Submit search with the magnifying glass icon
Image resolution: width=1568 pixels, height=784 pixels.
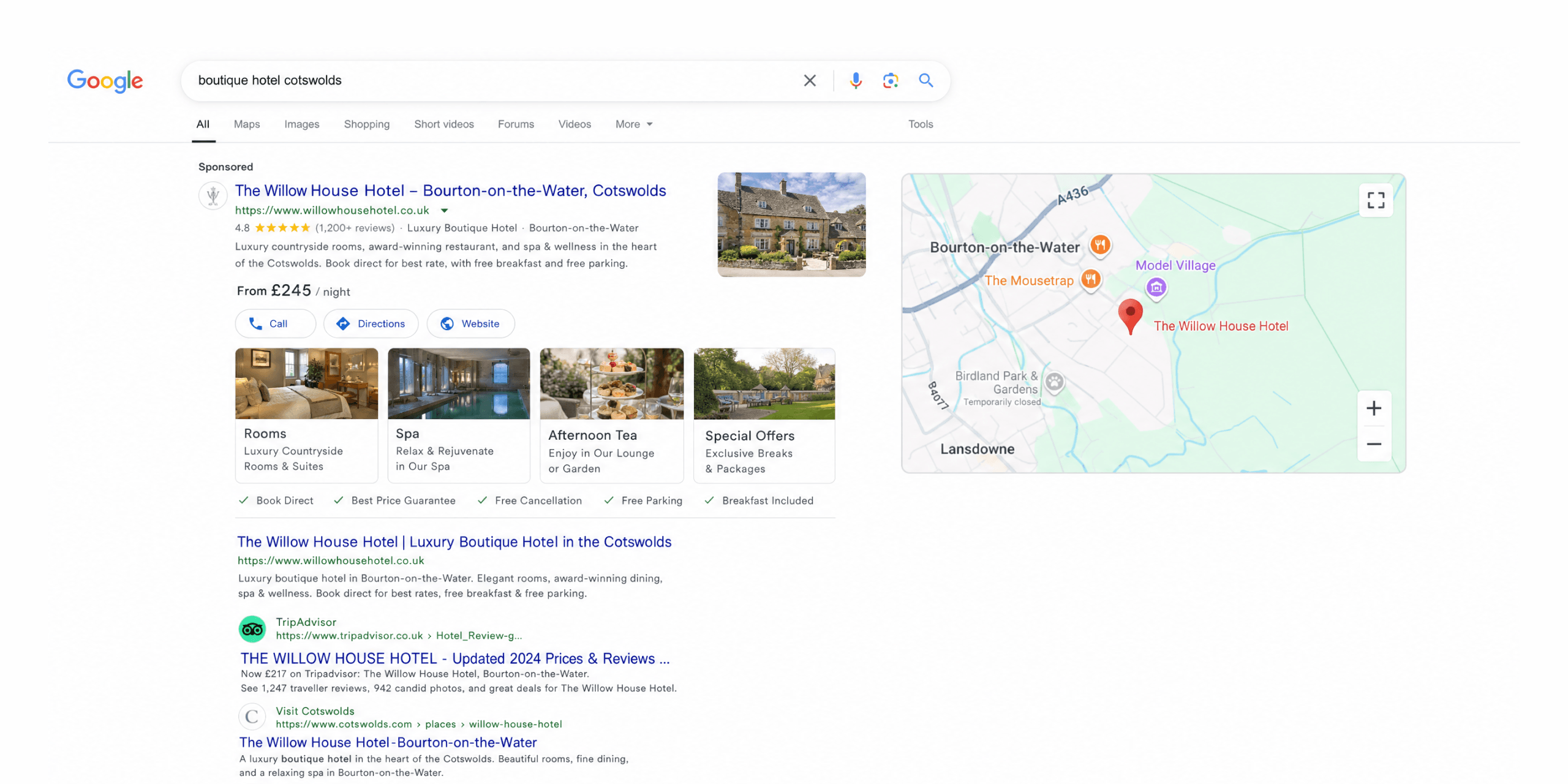click(925, 80)
